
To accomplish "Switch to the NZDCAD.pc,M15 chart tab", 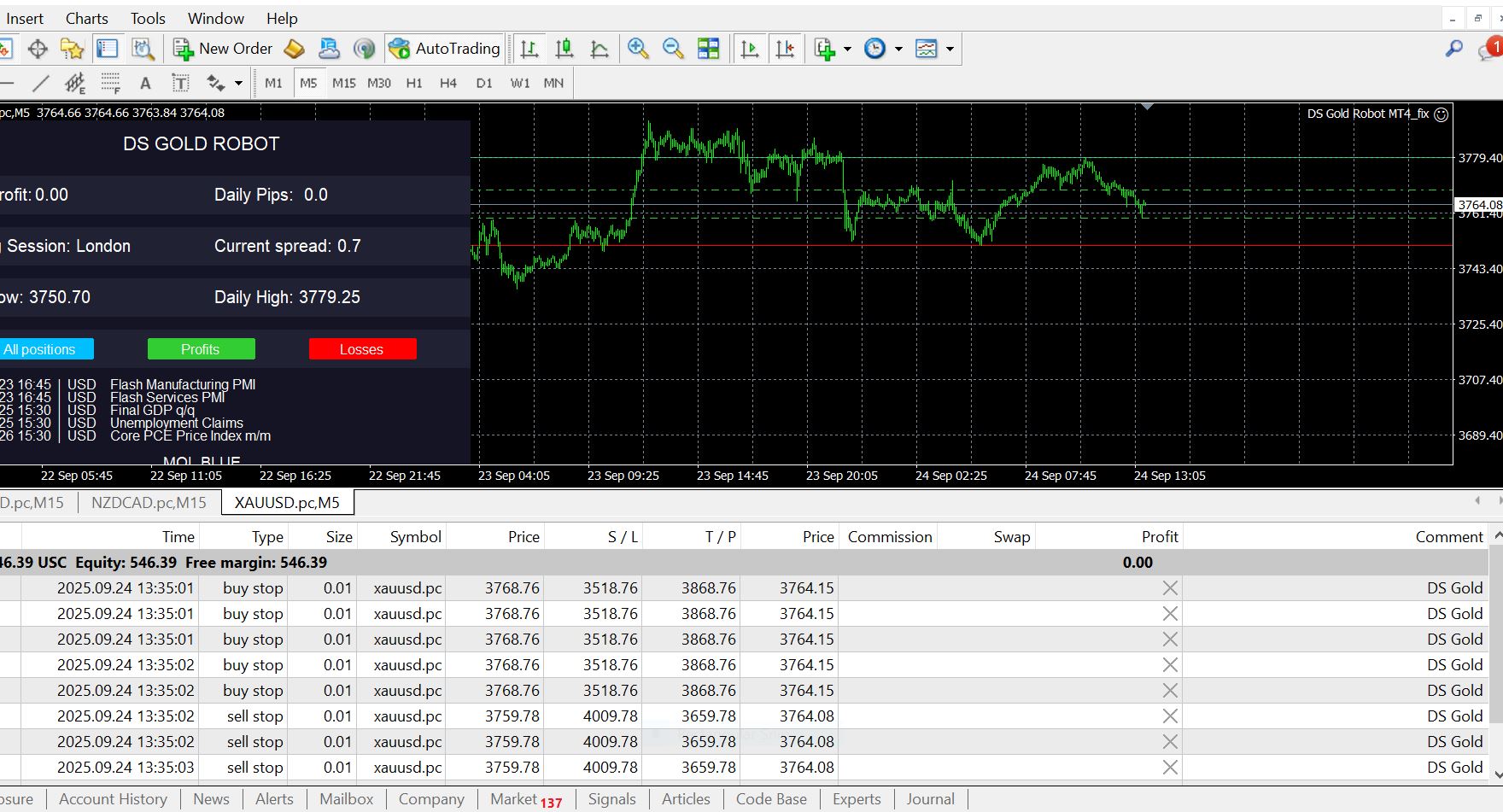I will click(x=149, y=502).
